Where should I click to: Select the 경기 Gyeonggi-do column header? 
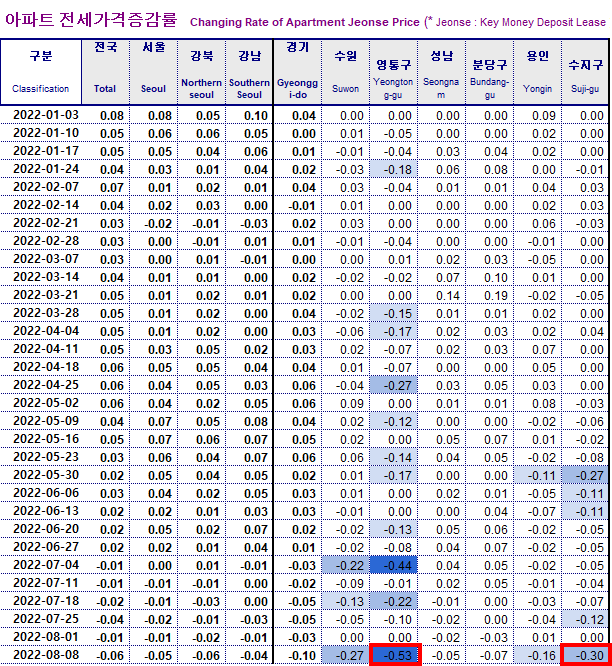(x=298, y=72)
